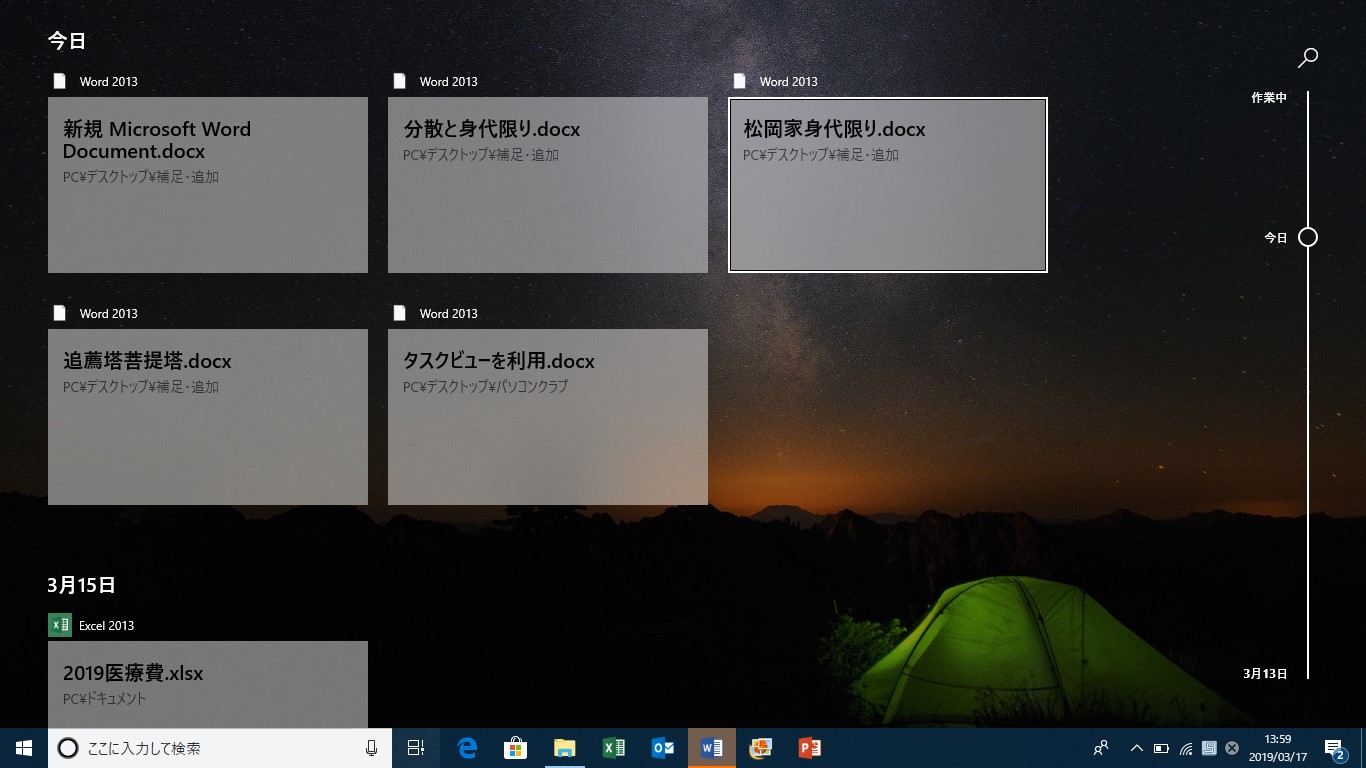This screenshot has height=768, width=1366.
Task: Click the Excel 2013 app label
Action: coord(106,626)
